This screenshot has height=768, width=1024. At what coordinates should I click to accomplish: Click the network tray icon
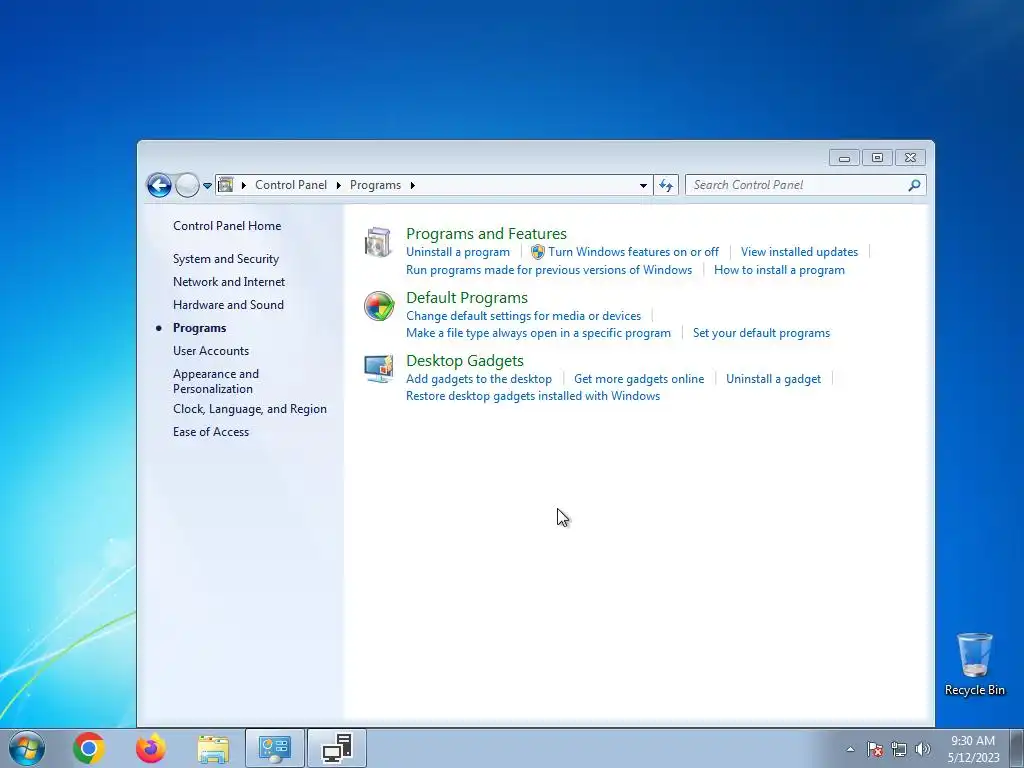(x=899, y=749)
